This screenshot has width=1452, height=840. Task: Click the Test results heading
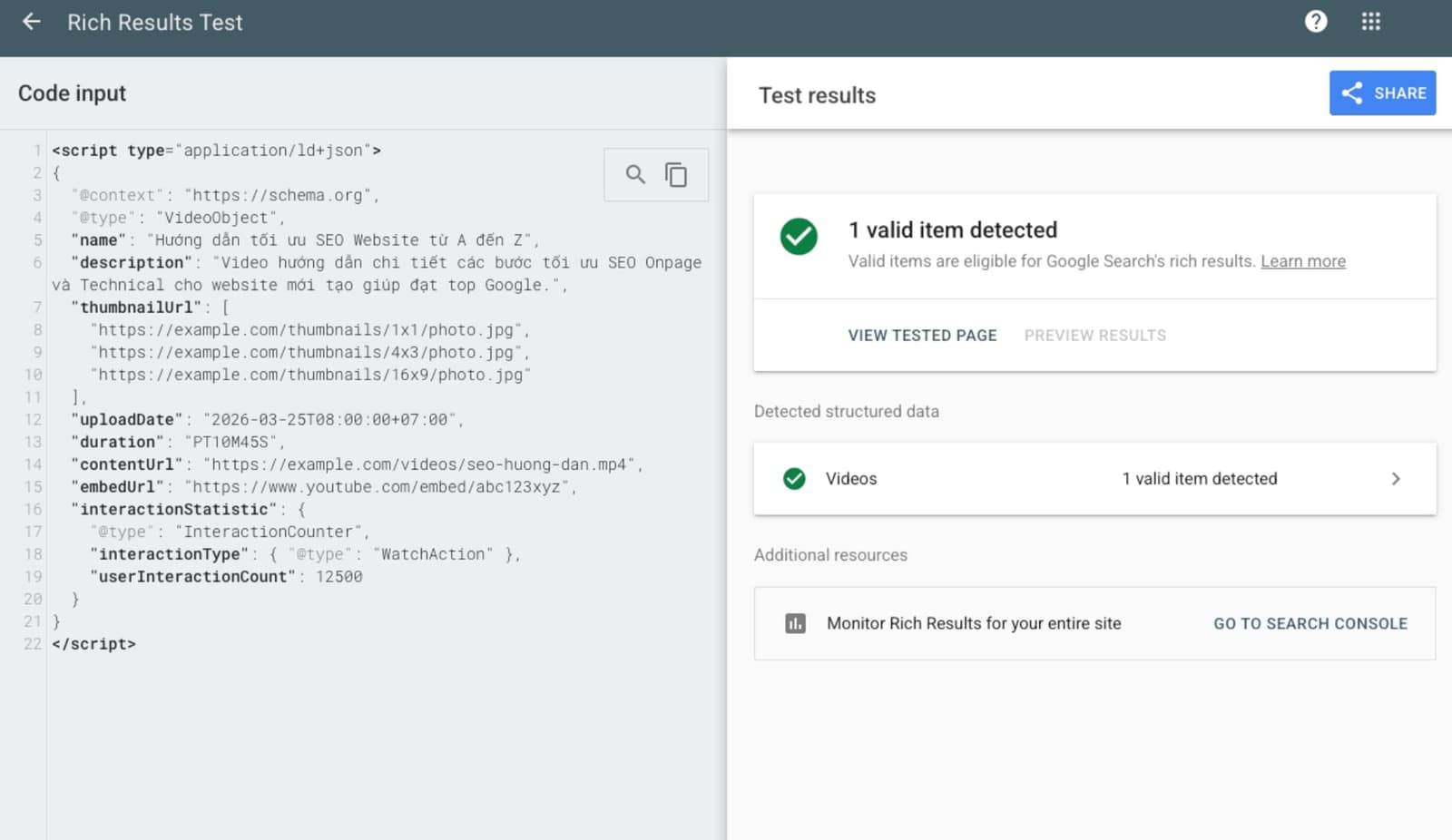pos(817,95)
